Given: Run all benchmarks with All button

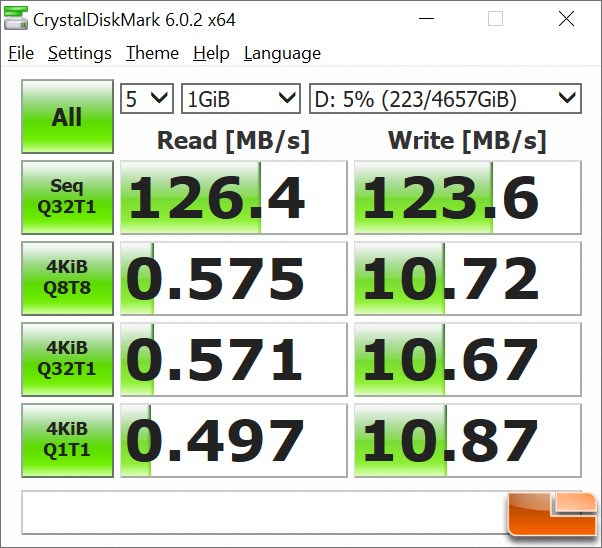Looking at the screenshot, I should coord(68,117).
